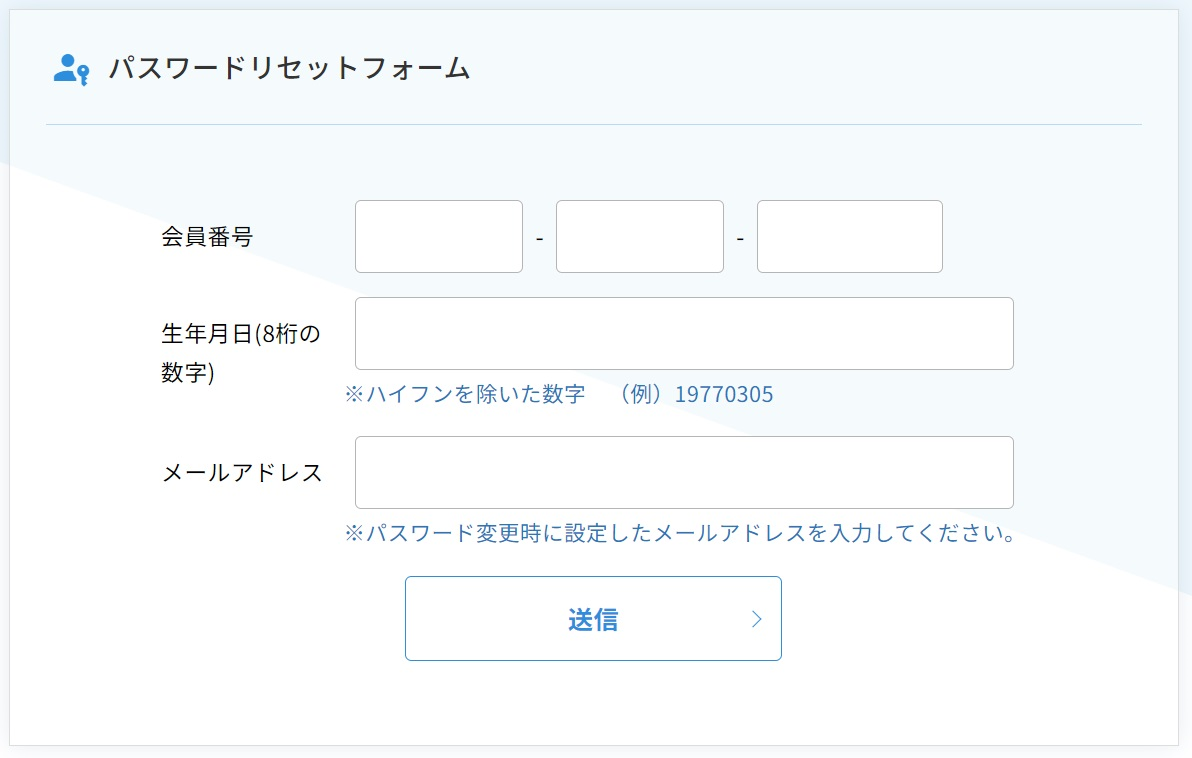Click the second hyphen between member number boxes
Screen dimensions: 1192x758
[740, 239]
